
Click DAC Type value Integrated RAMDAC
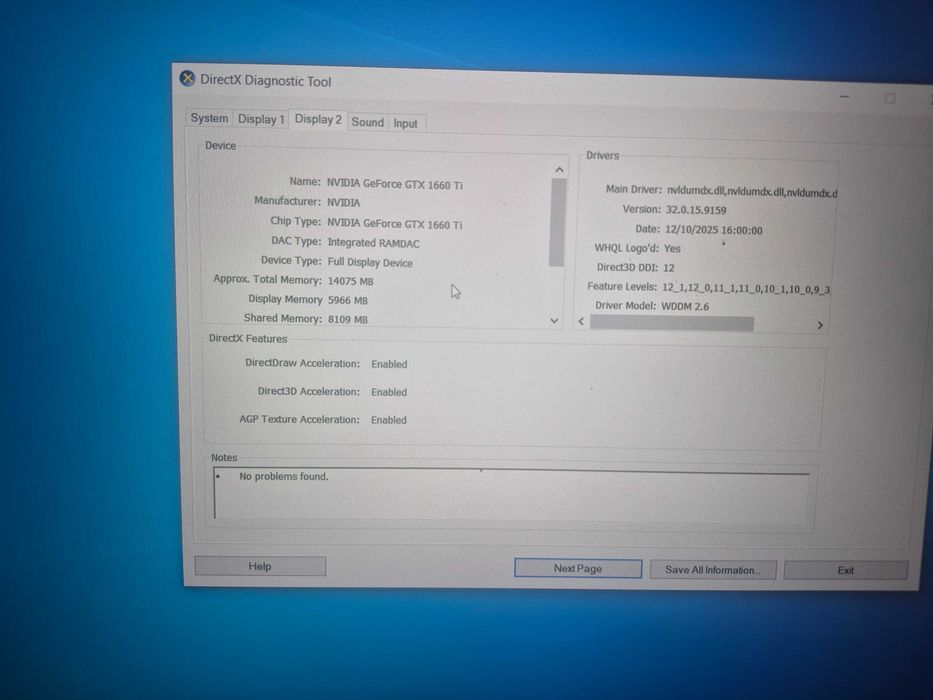click(373, 243)
